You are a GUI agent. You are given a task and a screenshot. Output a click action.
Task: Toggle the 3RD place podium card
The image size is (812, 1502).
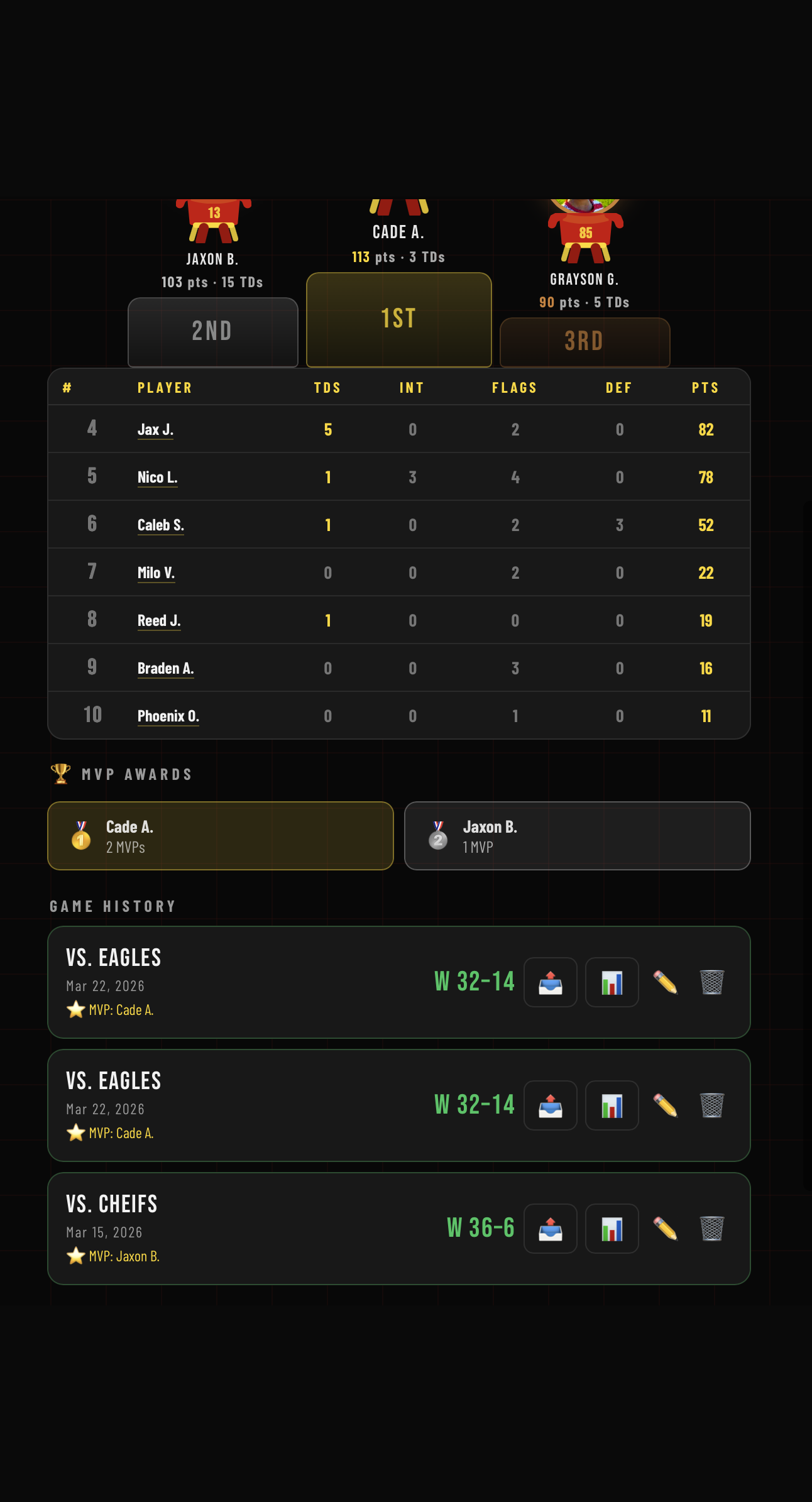pyautogui.click(x=584, y=343)
